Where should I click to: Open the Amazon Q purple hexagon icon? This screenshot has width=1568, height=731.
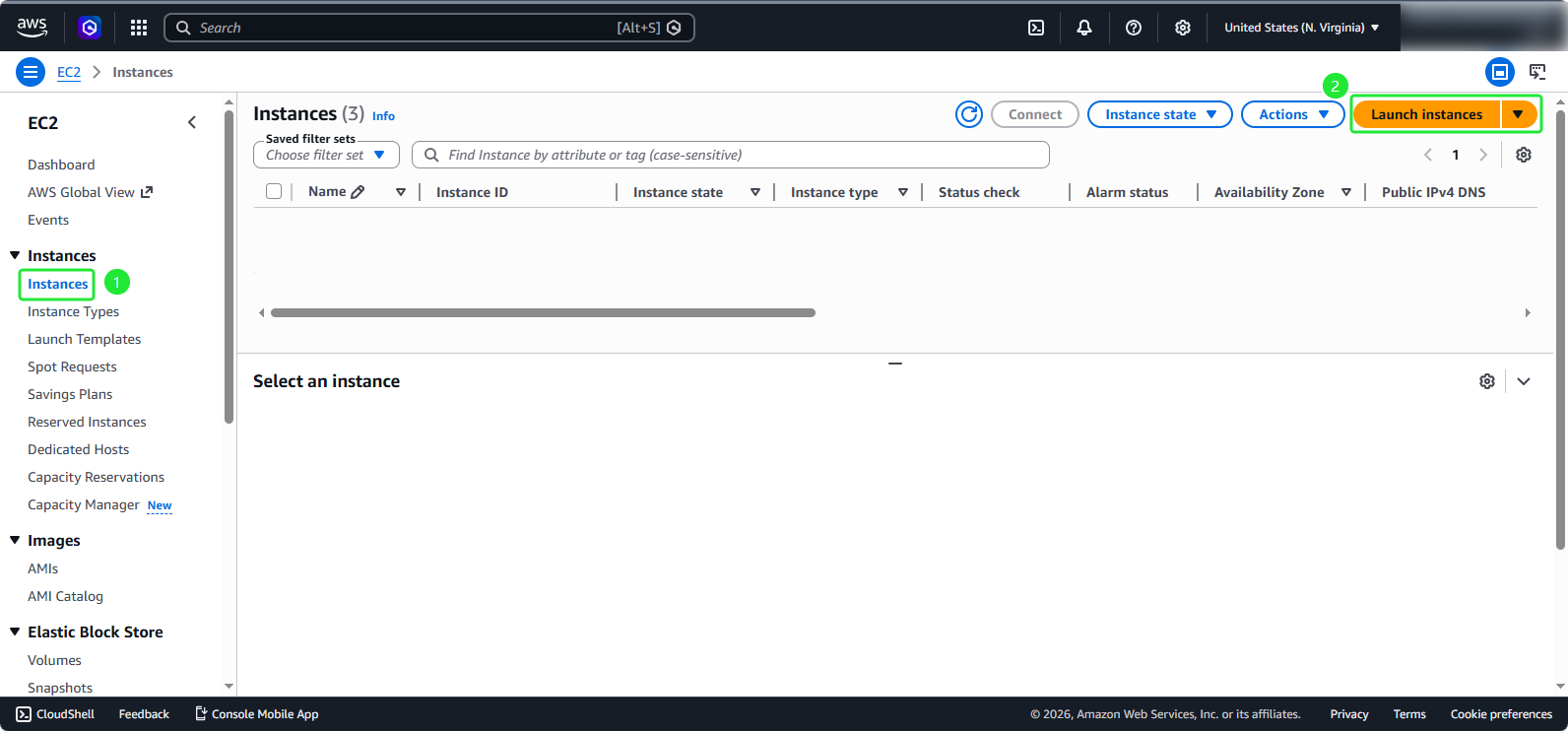tap(90, 28)
